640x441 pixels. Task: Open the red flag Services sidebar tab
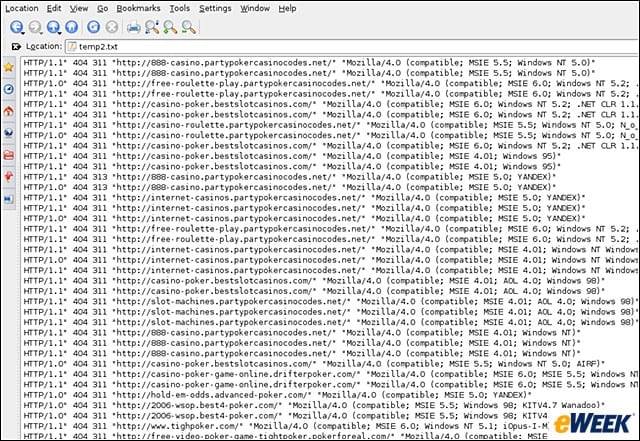[x=9, y=177]
